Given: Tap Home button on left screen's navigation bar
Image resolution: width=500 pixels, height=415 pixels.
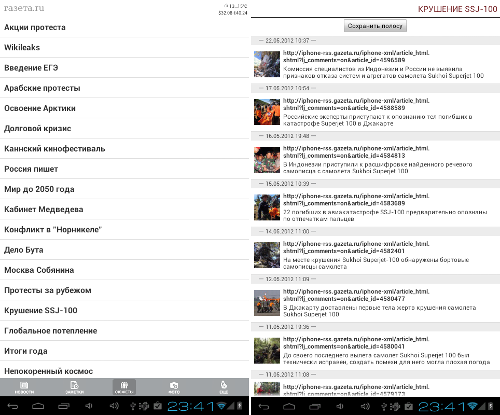Looking at the screenshot, I should (x=38, y=406).
